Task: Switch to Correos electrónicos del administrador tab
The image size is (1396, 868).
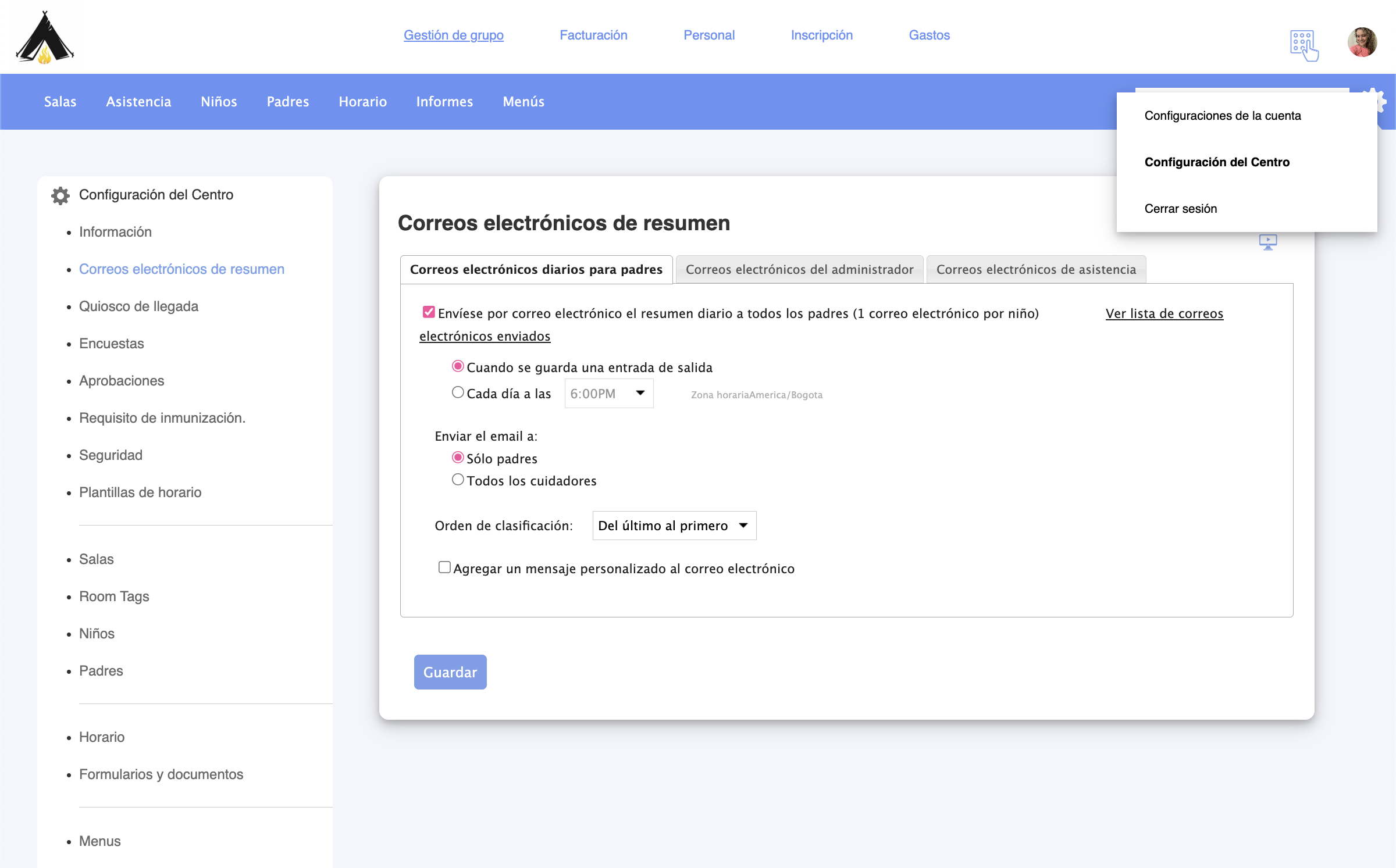Action: 799,270
